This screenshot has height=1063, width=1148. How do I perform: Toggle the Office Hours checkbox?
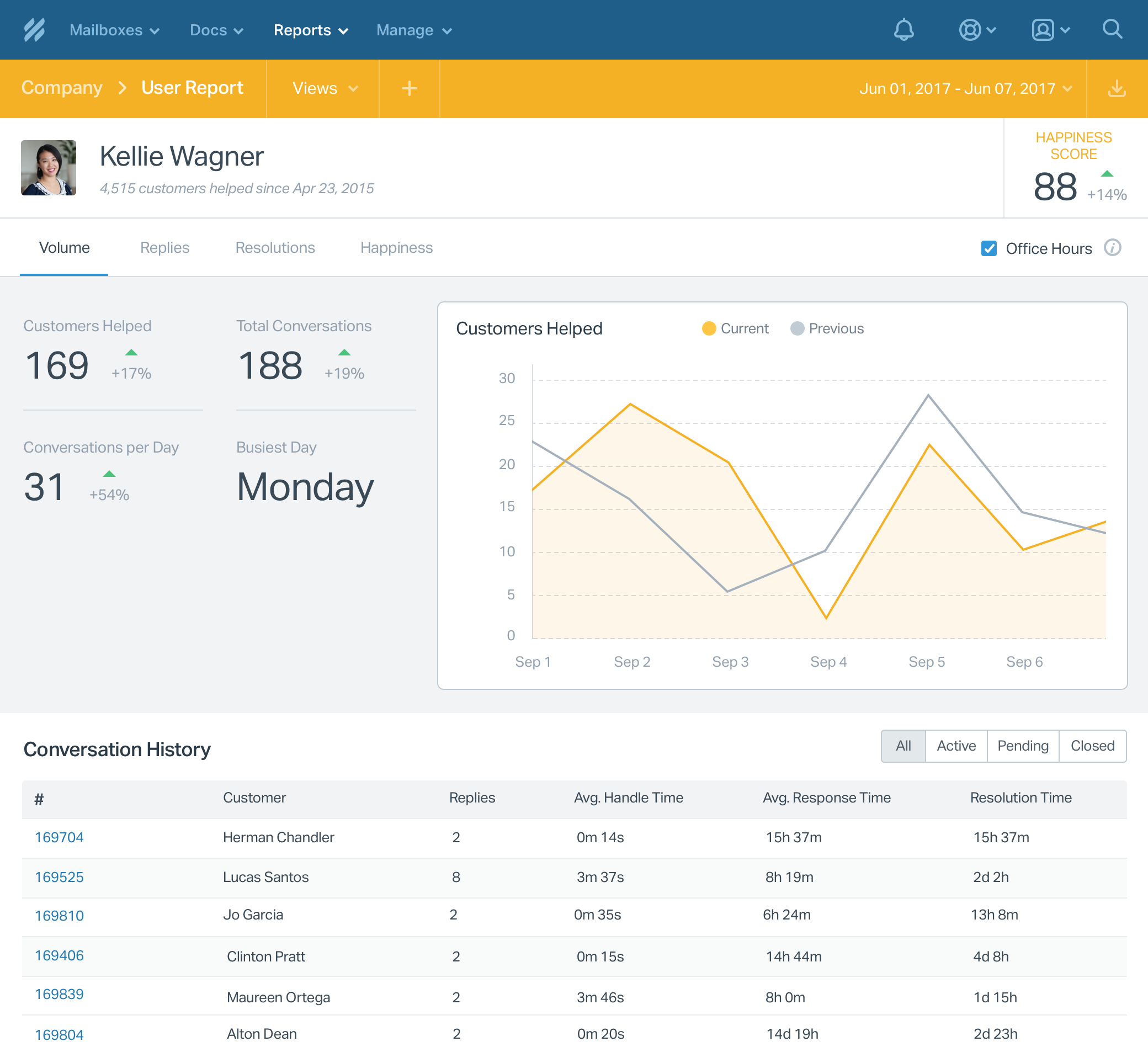[x=988, y=248]
